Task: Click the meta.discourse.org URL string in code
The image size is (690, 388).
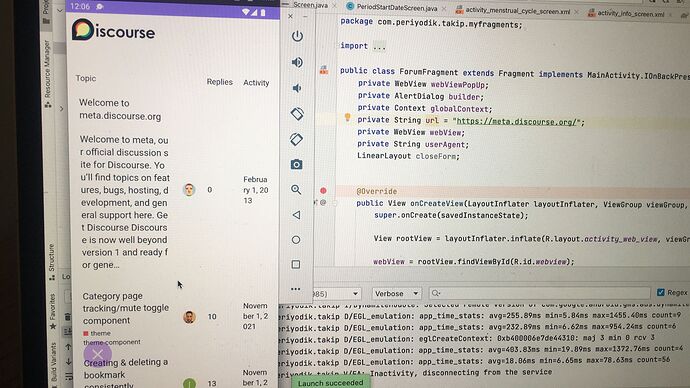Action: tap(517, 121)
